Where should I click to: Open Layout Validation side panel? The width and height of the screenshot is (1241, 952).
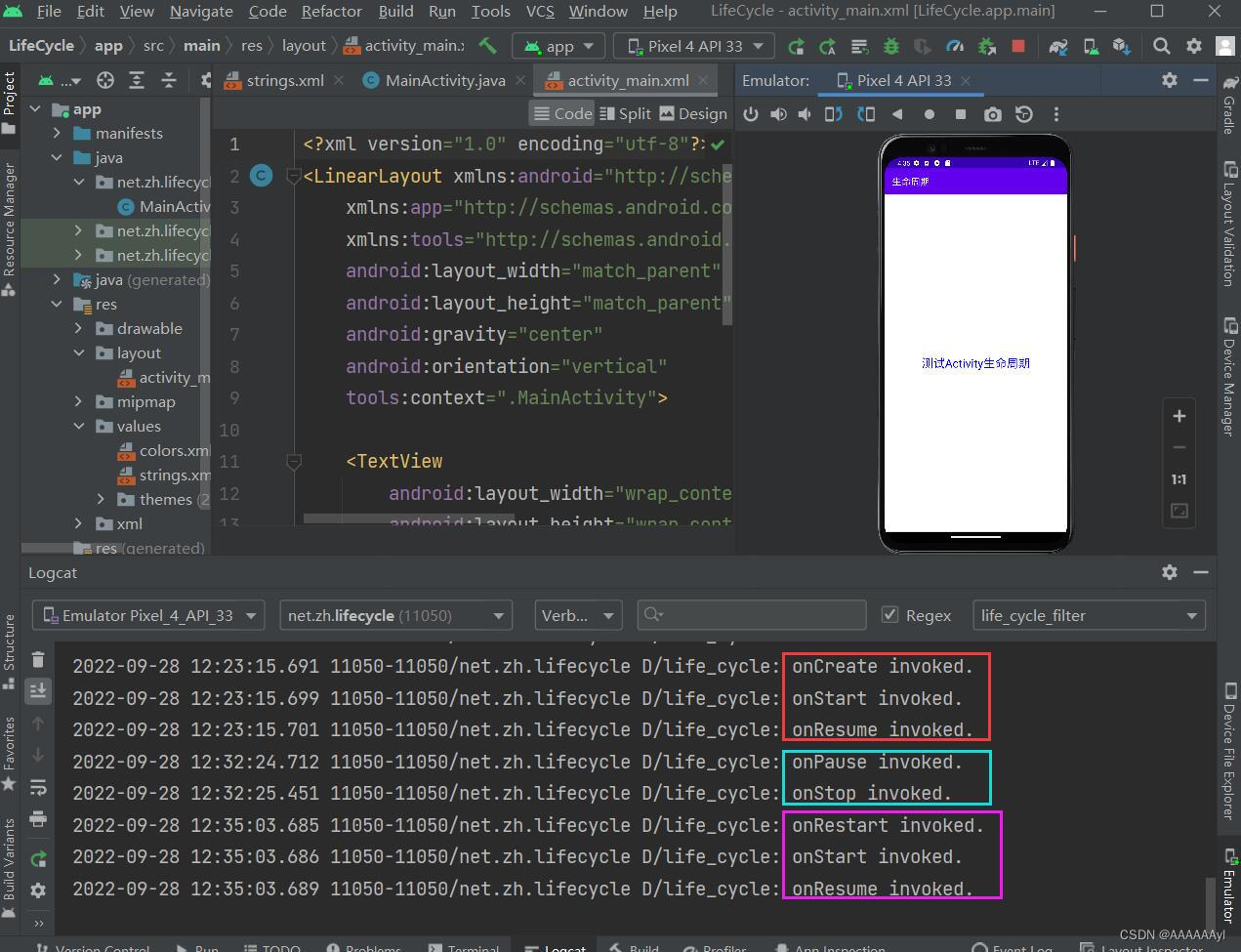point(1229,224)
